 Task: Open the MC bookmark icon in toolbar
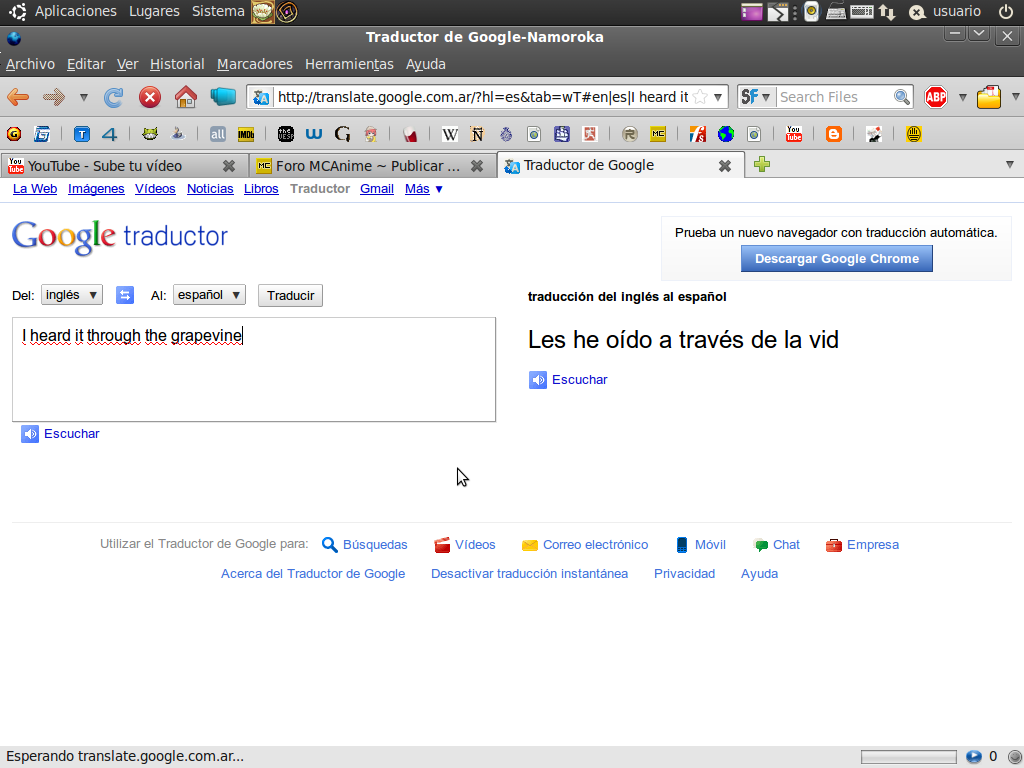(658, 134)
